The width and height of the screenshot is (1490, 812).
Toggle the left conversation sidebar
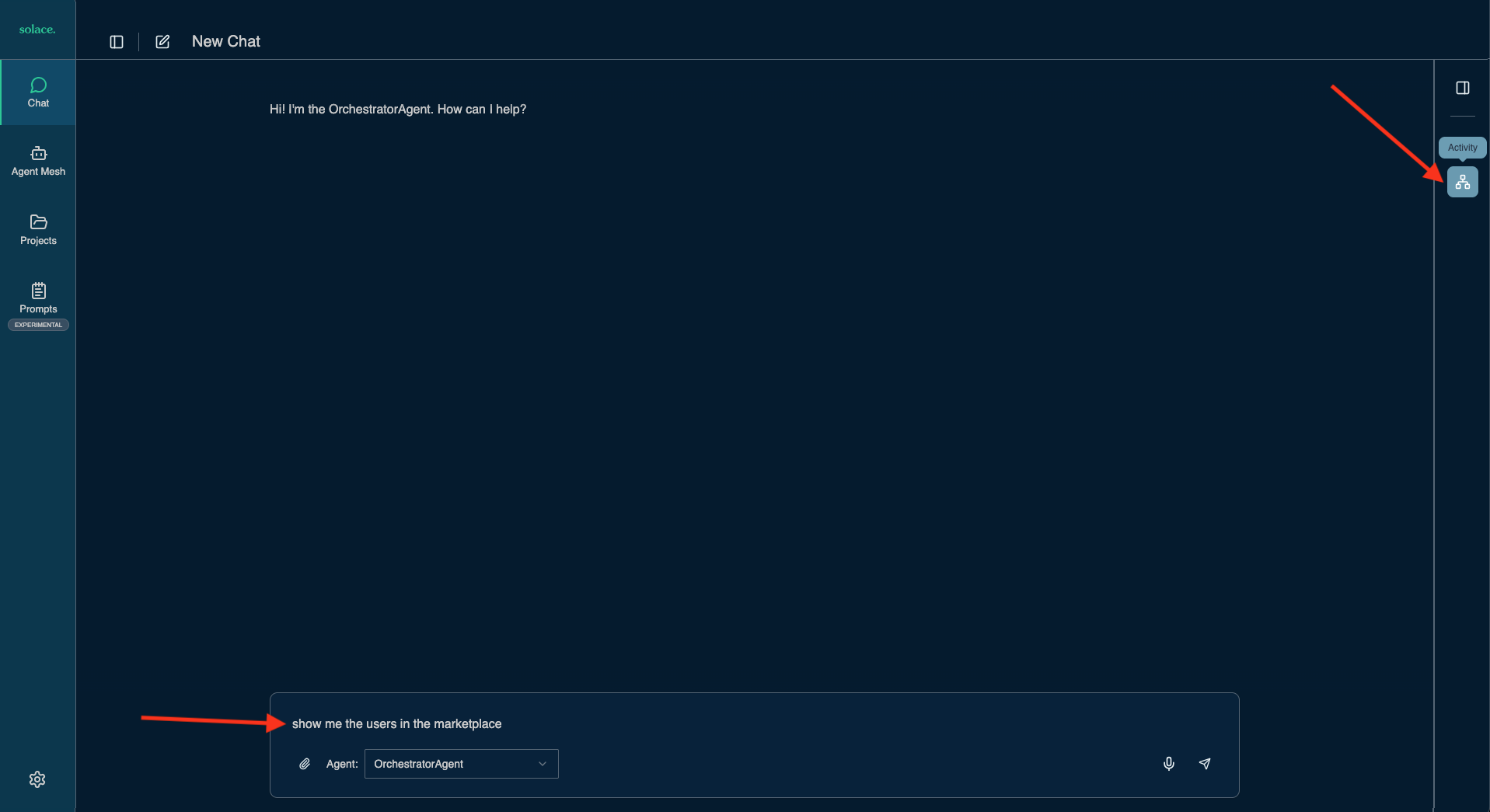(117, 41)
